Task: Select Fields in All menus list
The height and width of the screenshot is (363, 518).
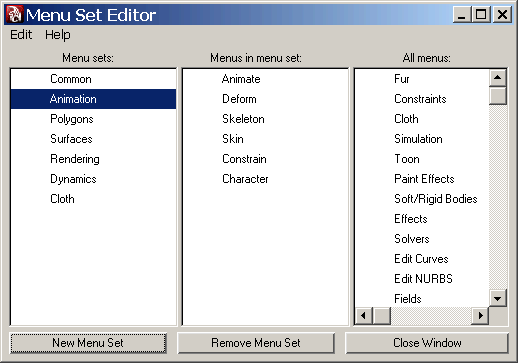Action: [x=422, y=298]
